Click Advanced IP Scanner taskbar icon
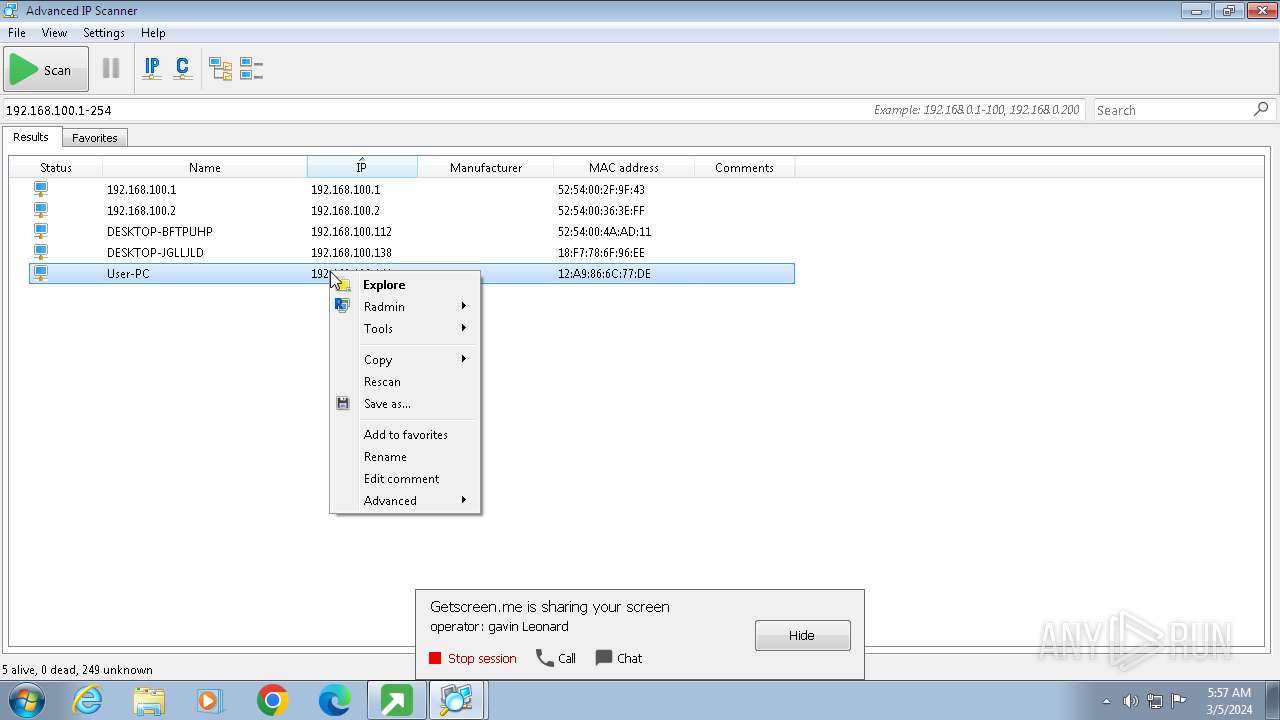Image resolution: width=1280 pixels, height=720 pixels. tap(457, 700)
